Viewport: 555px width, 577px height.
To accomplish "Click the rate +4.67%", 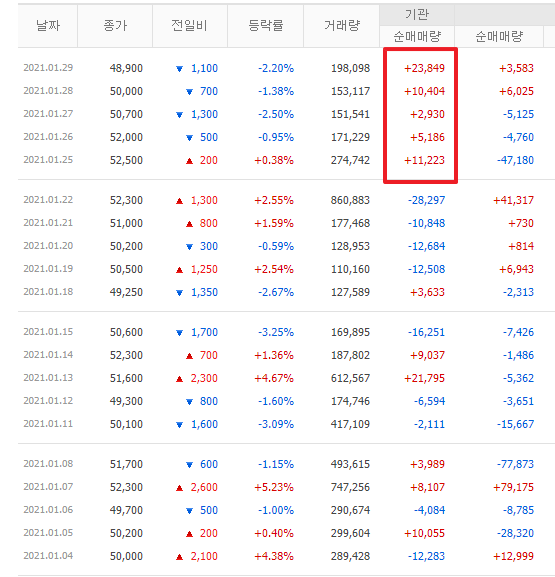I will tap(274, 378).
